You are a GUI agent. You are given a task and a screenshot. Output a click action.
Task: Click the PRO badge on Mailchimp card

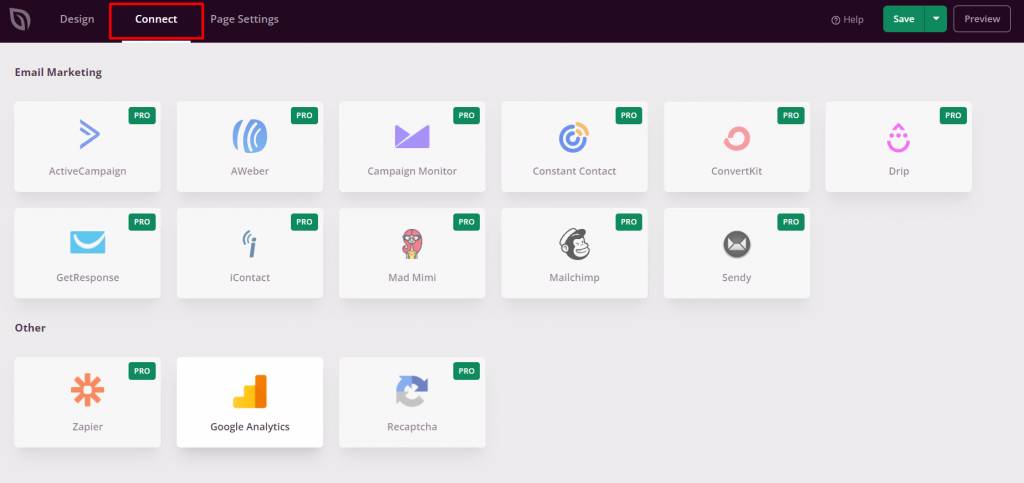click(x=629, y=222)
